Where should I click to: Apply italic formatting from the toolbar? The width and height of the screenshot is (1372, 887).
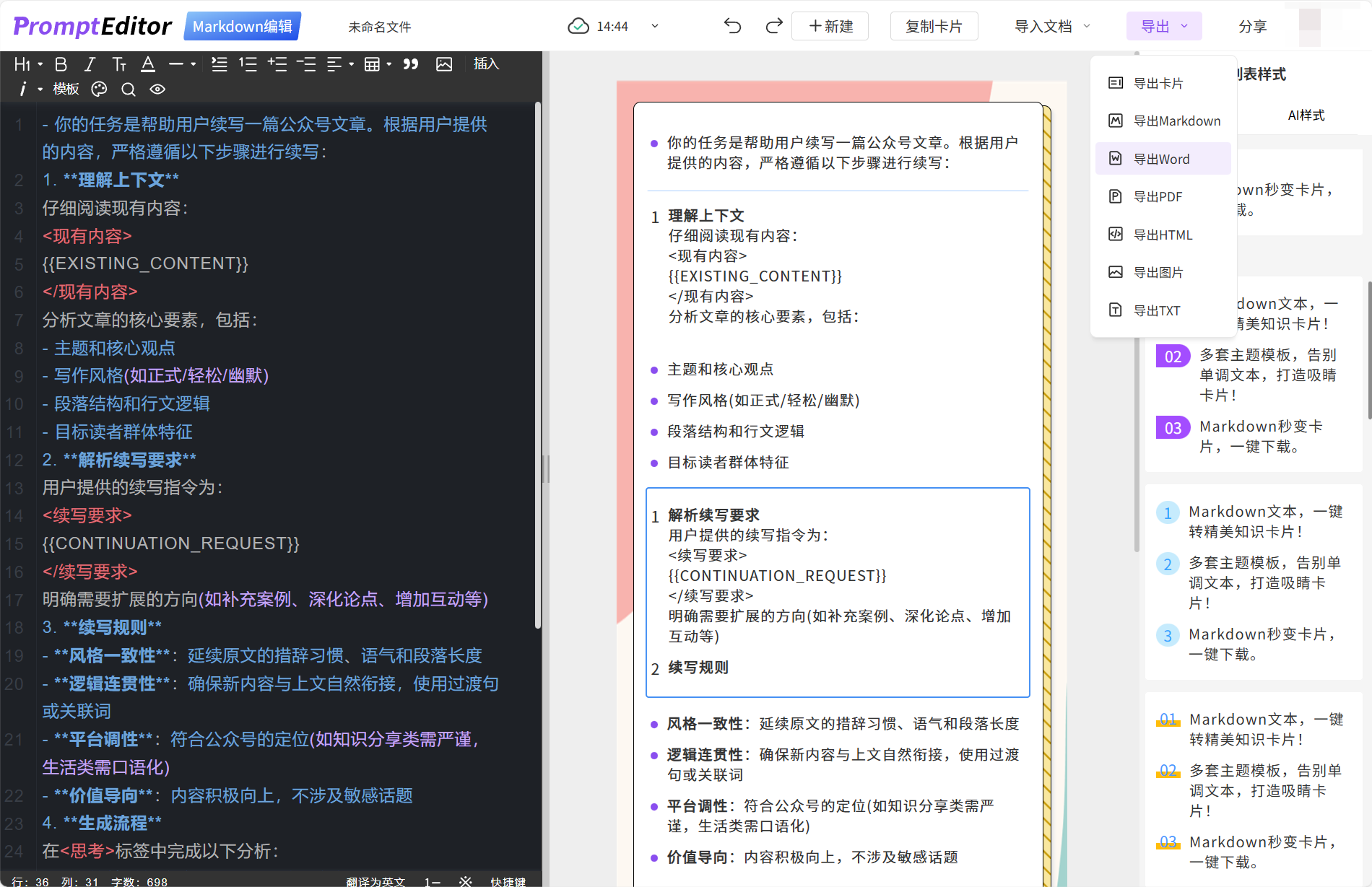point(90,64)
